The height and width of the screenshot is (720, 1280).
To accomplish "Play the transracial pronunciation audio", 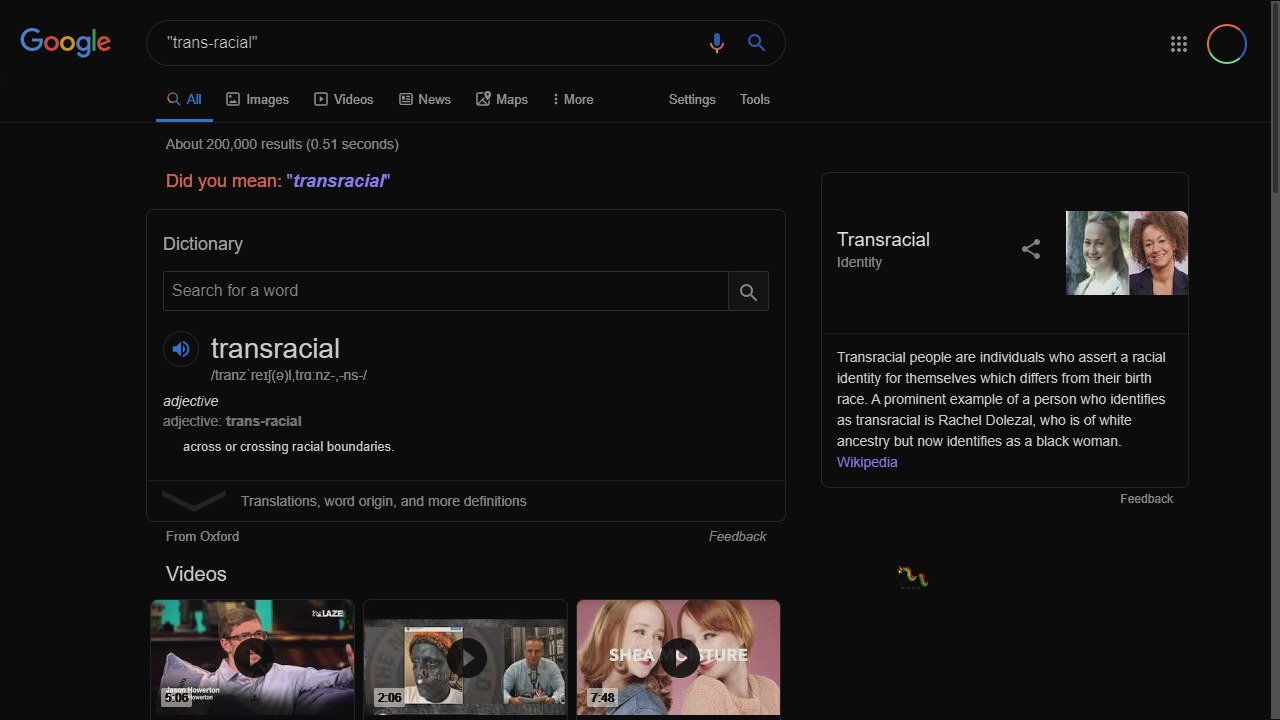I will tap(181, 349).
